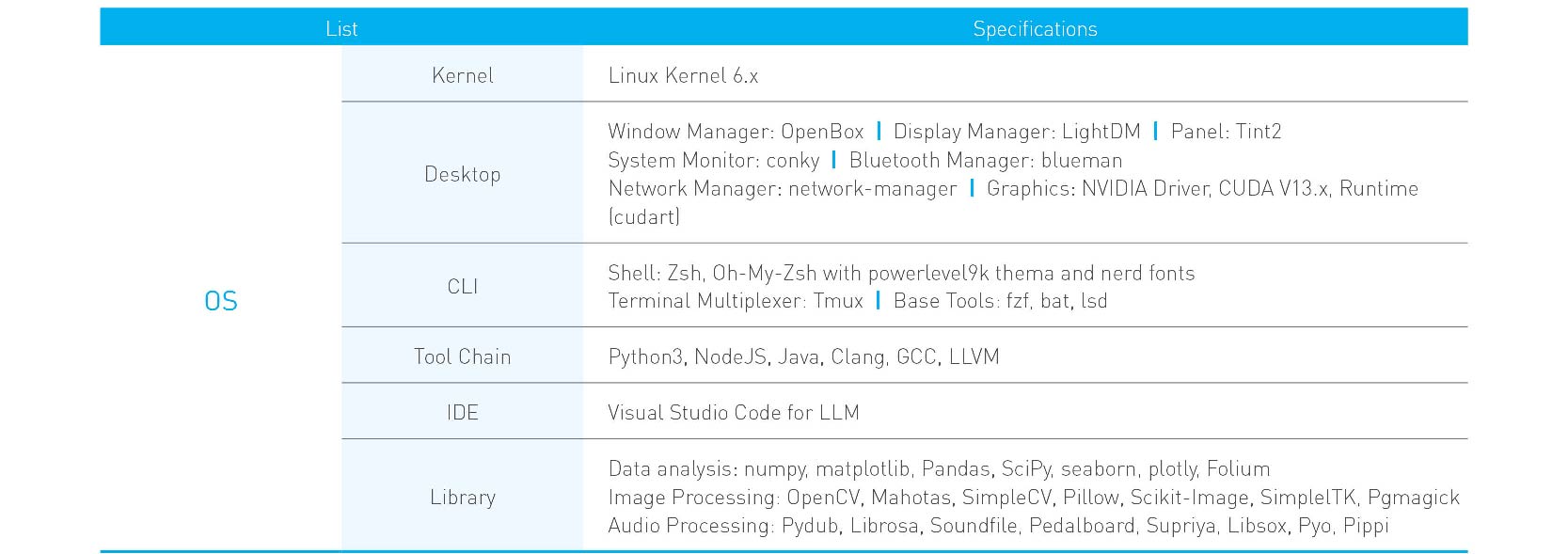
Task: Click the Bluetooth Manager: blueman entry
Action: coord(986,160)
